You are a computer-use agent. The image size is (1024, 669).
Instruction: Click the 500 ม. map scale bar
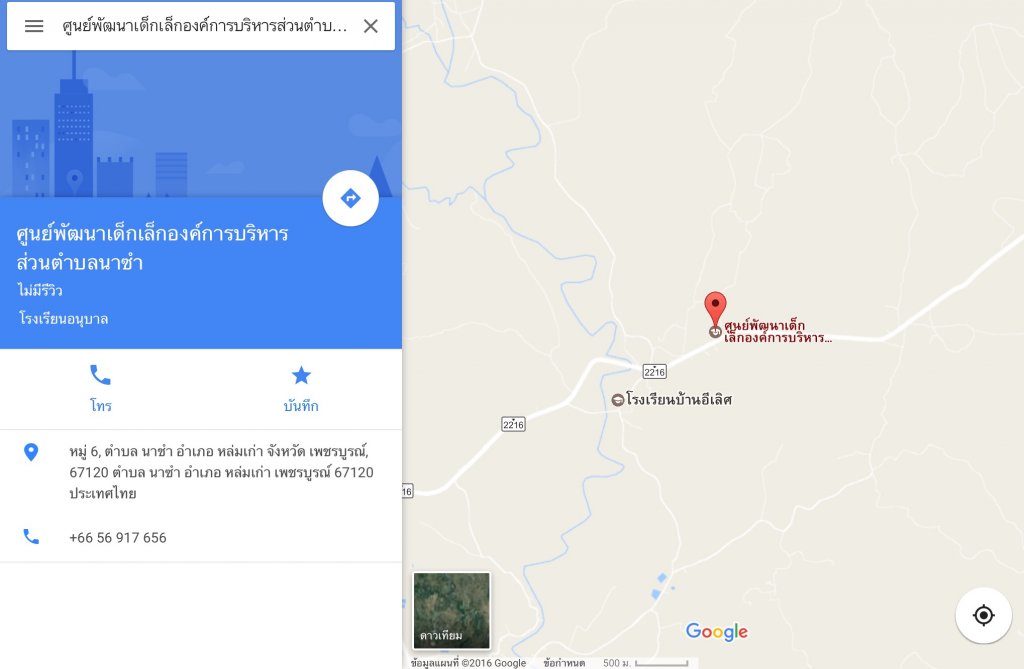(645, 662)
